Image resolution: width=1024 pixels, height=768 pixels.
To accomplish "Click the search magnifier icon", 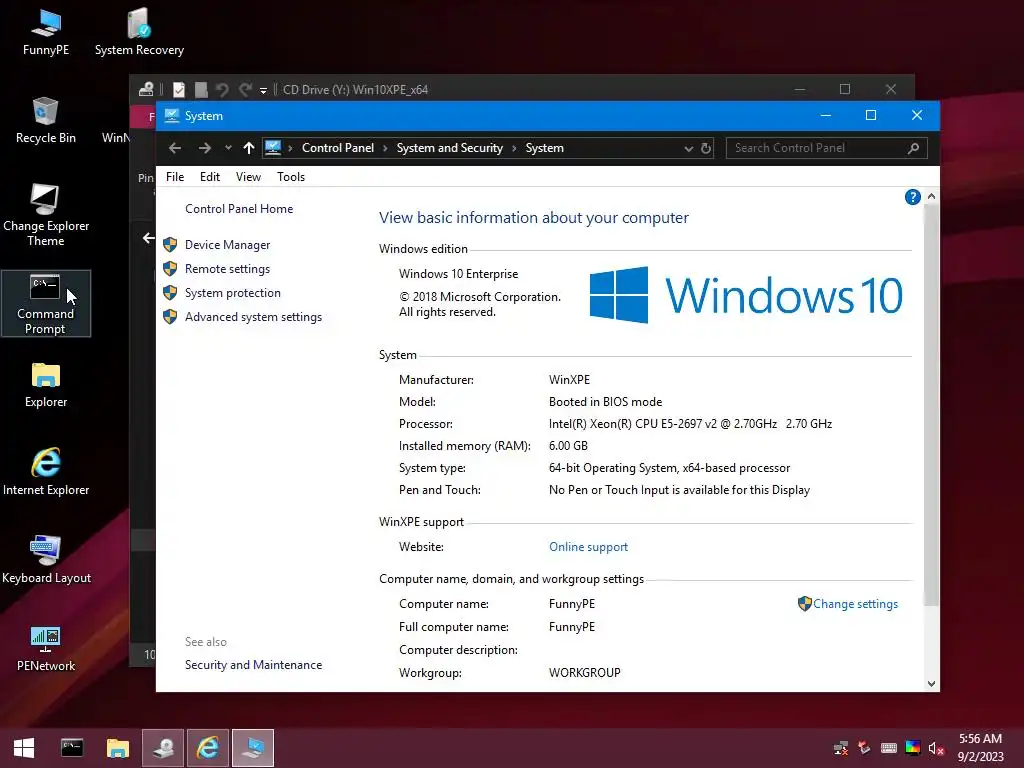I will (x=914, y=148).
